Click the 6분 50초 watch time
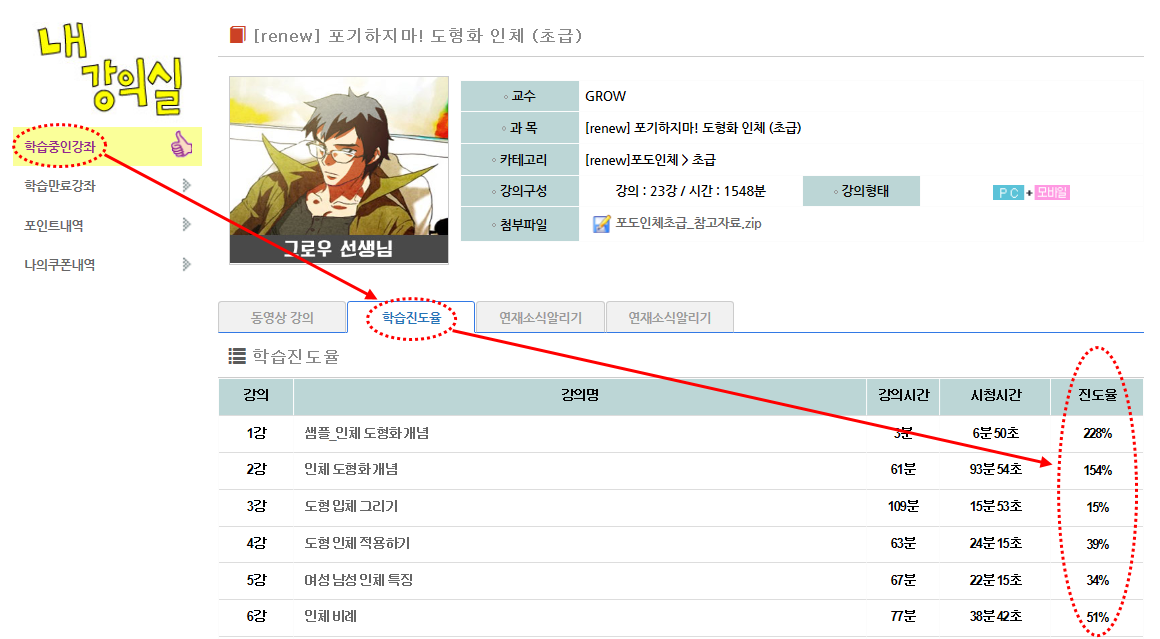Image resolution: width=1160 pixels, height=639 pixels. click(x=996, y=433)
